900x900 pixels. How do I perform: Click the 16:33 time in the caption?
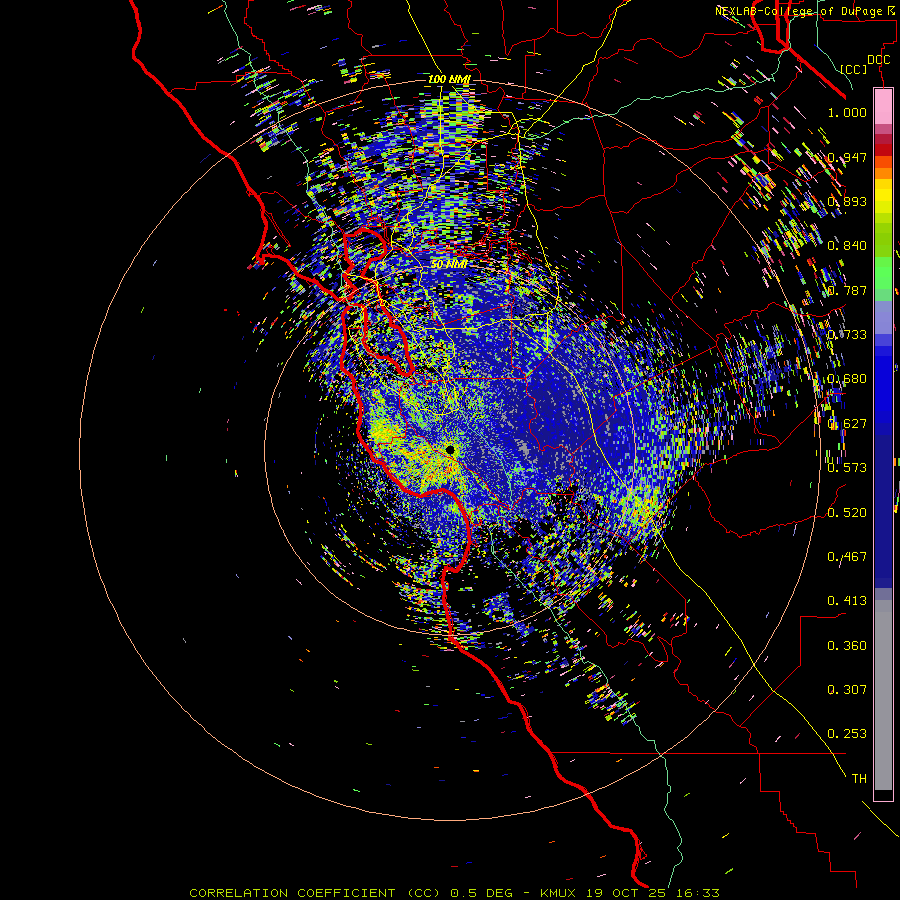click(697, 893)
